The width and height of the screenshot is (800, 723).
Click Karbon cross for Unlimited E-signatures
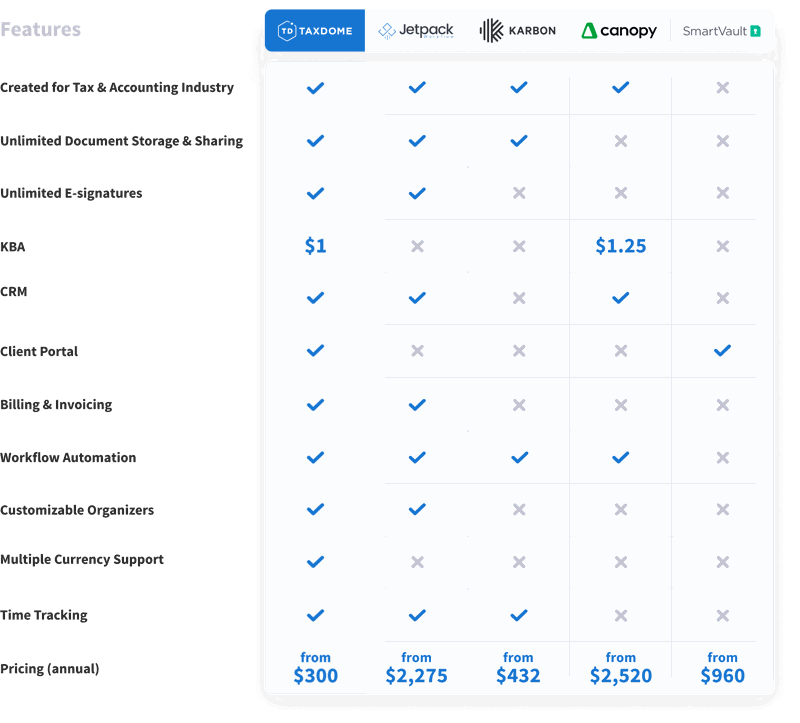tap(519, 193)
